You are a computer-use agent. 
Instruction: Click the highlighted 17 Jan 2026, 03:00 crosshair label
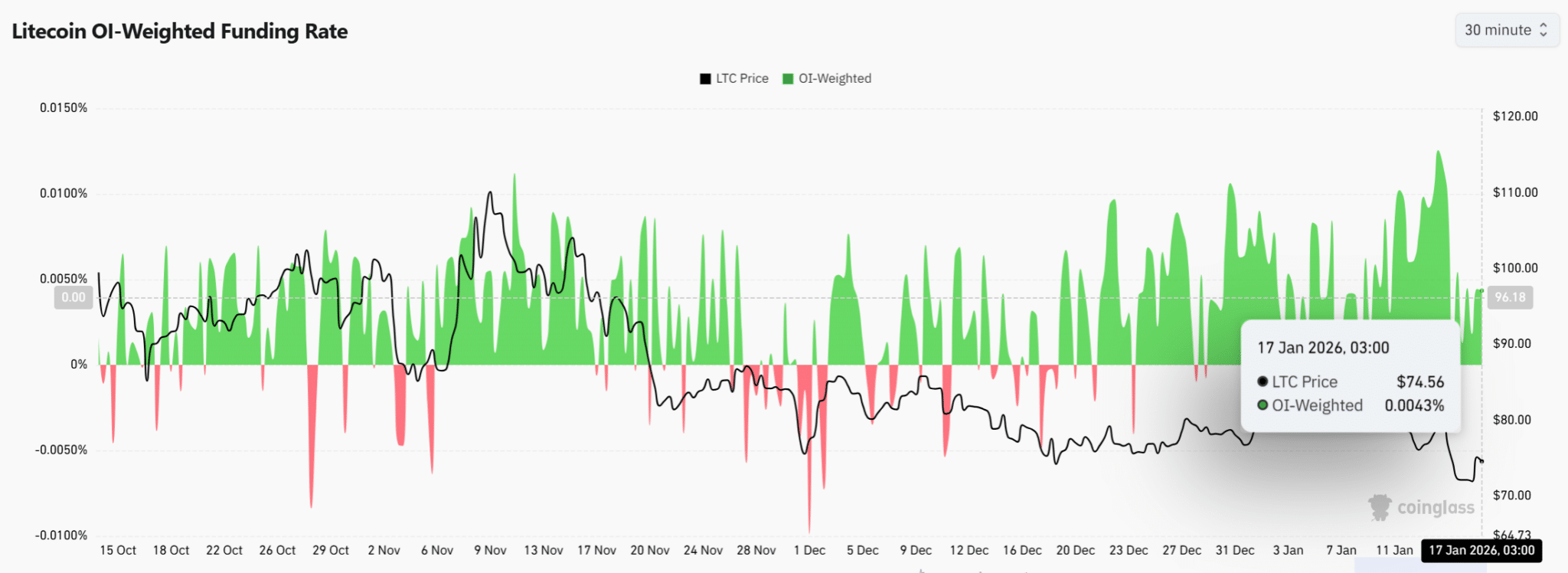(x=1481, y=550)
